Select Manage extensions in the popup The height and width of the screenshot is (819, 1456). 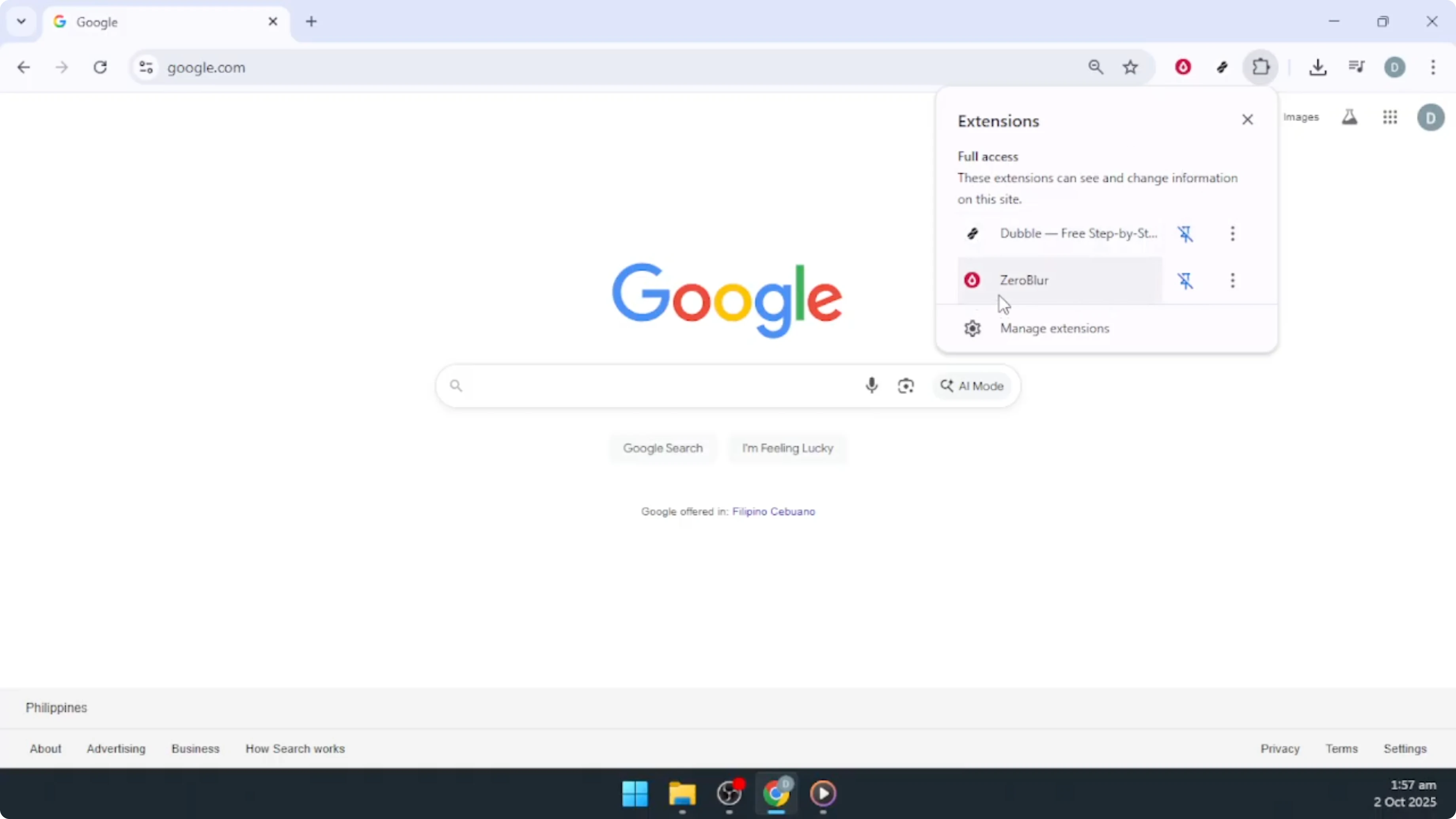1054,328
